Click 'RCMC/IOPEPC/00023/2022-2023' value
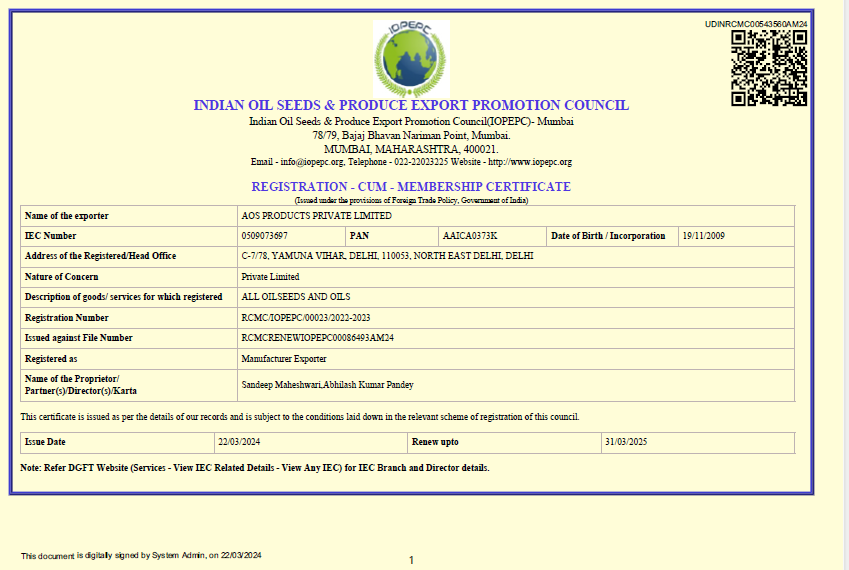 (306, 318)
